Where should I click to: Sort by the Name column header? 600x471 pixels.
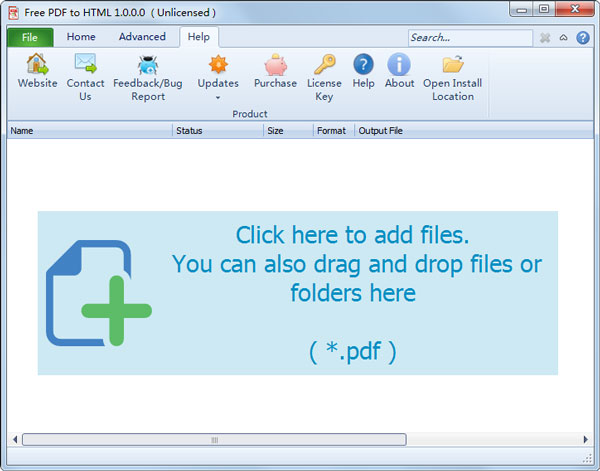tap(90, 131)
